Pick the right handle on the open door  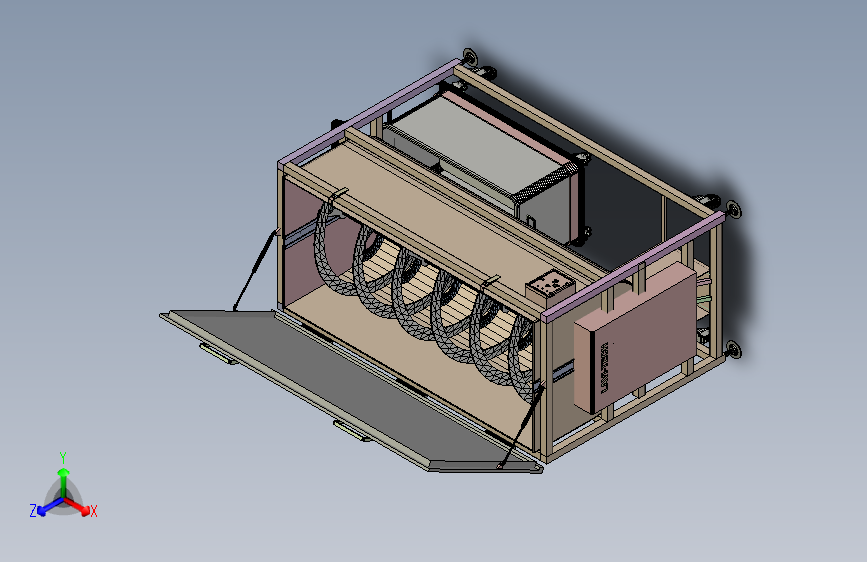click(x=351, y=431)
